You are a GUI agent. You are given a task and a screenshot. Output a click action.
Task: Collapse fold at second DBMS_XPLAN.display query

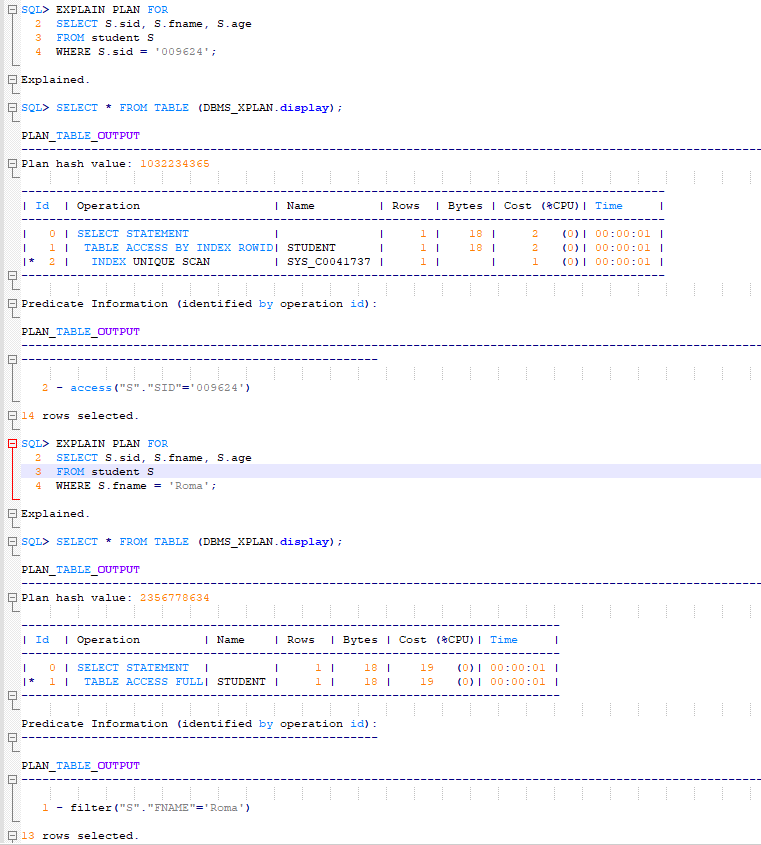[x=12, y=542]
